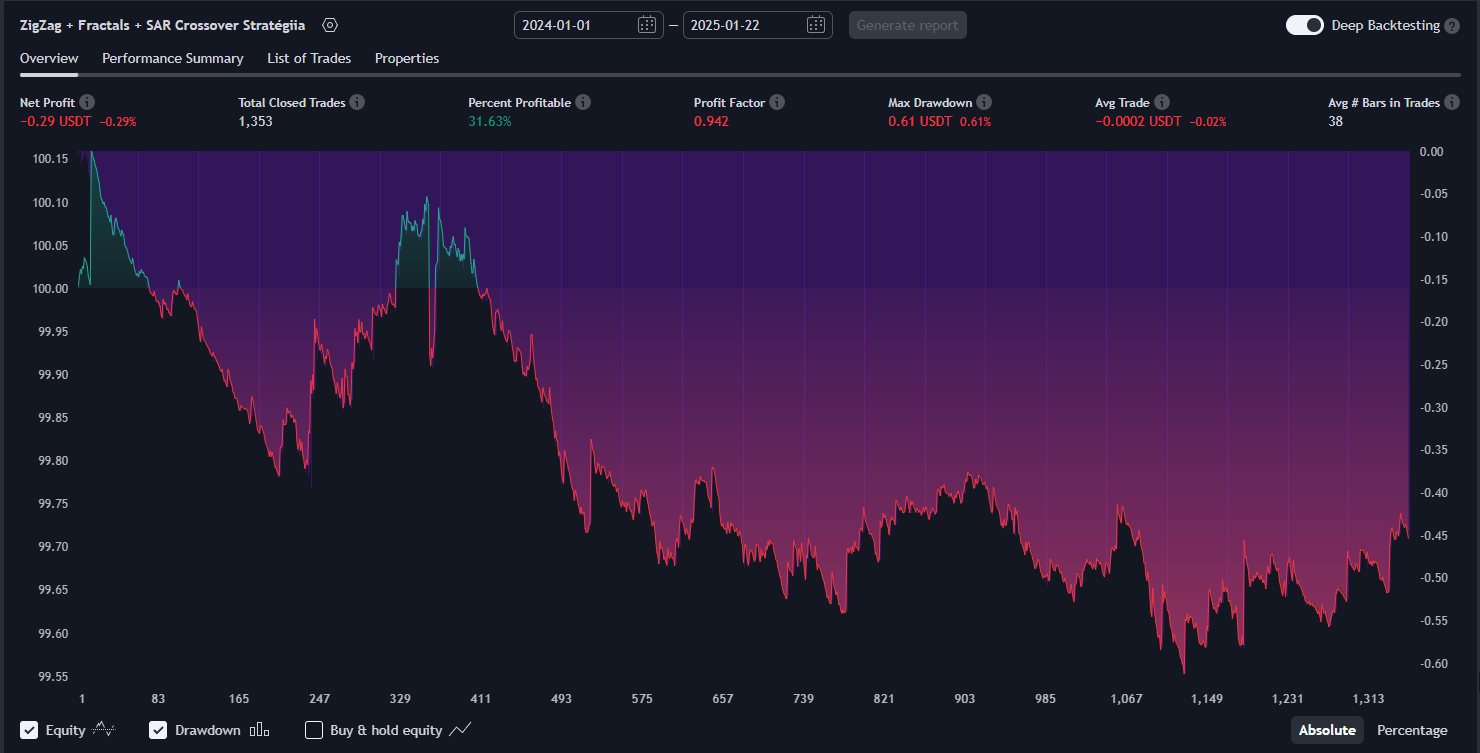Viewport: 1480px width, 753px height.
Task: Click the Percent Profitable label text
Action: [x=519, y=102]
